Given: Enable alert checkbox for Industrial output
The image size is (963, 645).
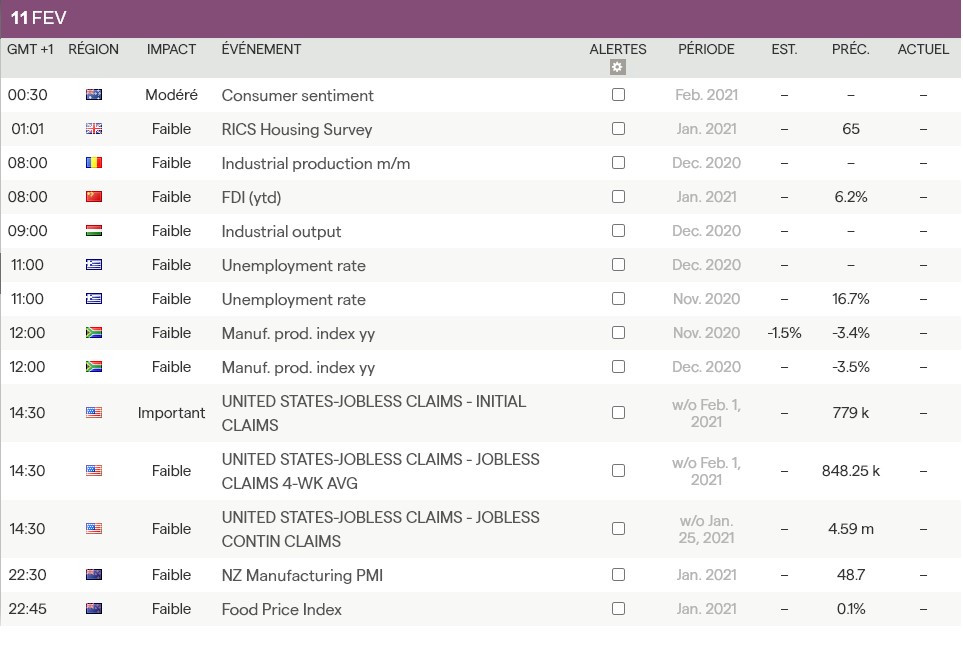Looking at the screenshot, I should click(x=618, y=230).
